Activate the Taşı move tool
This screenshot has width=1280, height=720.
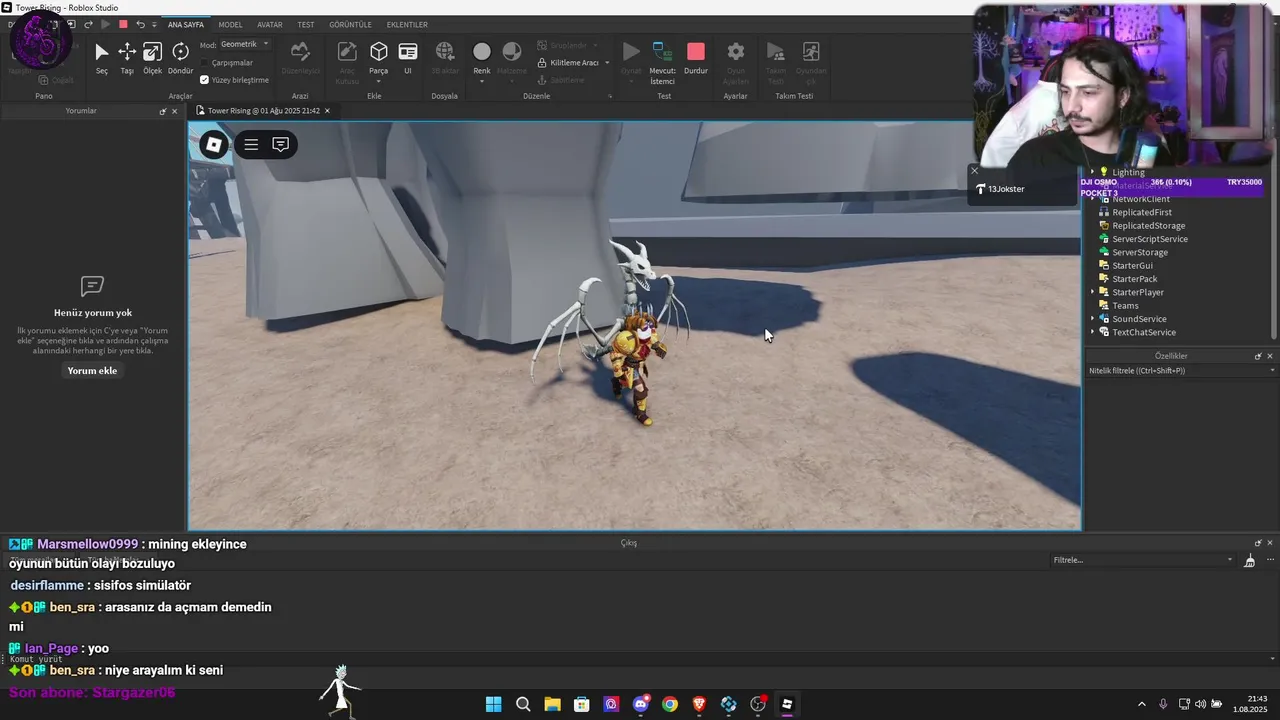tap(127, 58)
